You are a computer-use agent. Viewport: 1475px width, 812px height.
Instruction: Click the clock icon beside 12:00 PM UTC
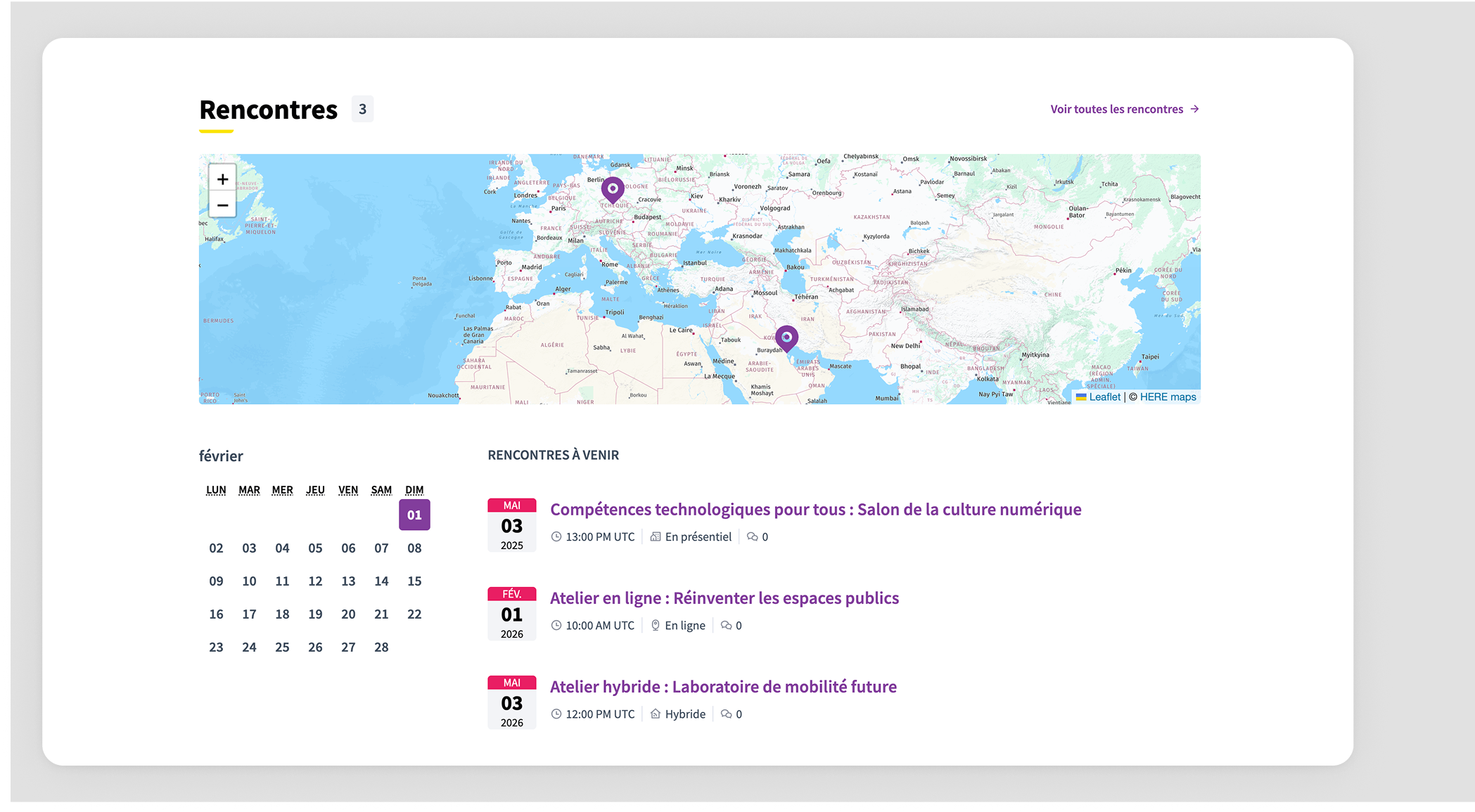point(556,714)
